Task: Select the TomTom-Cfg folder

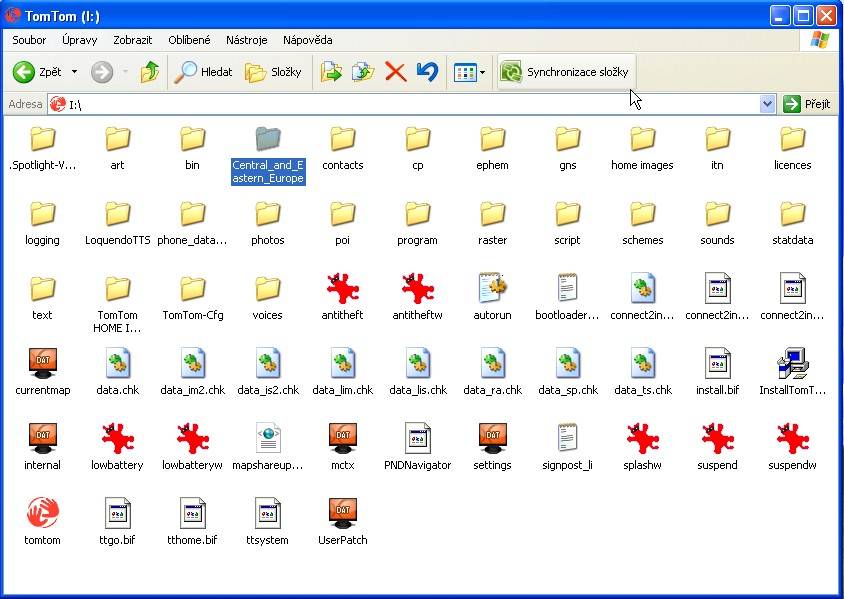Action: (192, 297)
